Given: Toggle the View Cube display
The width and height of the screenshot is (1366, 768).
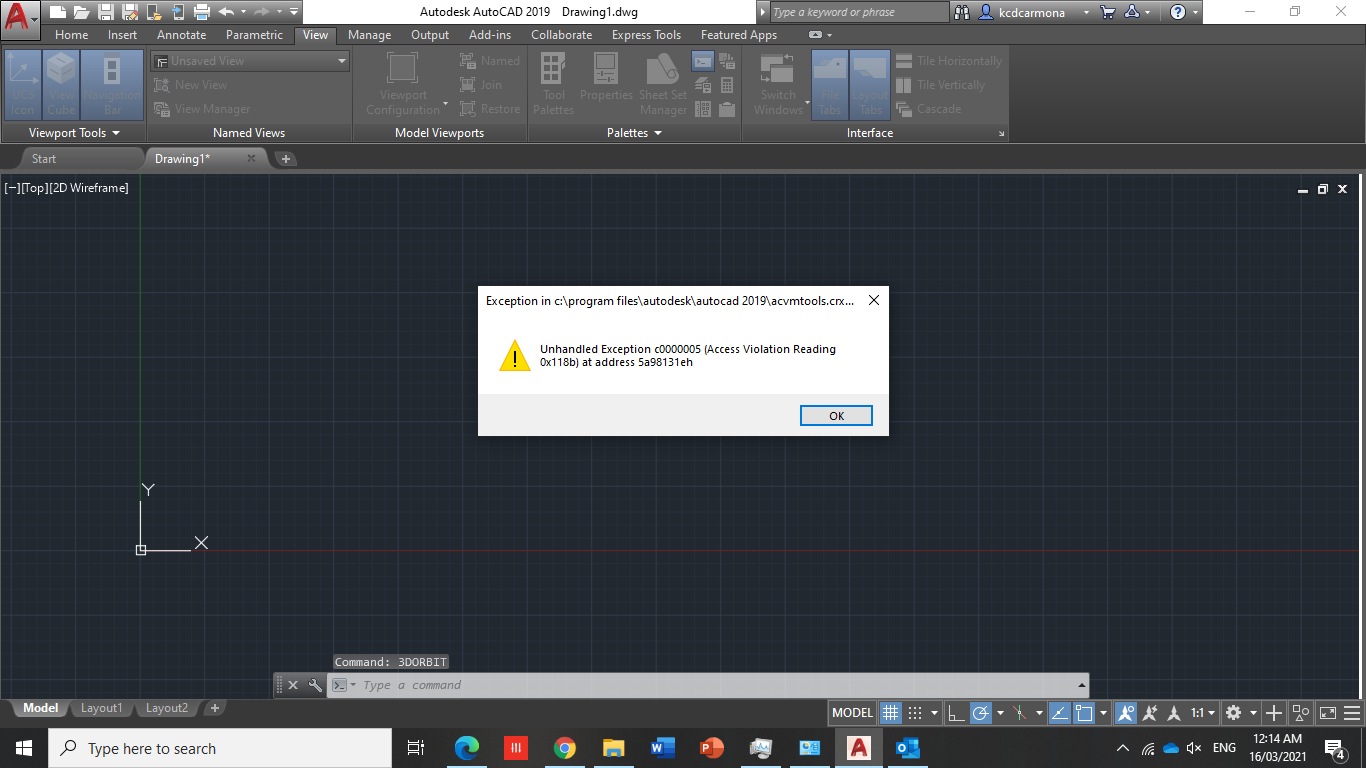Looking at the screenshot, I should 61,86.
